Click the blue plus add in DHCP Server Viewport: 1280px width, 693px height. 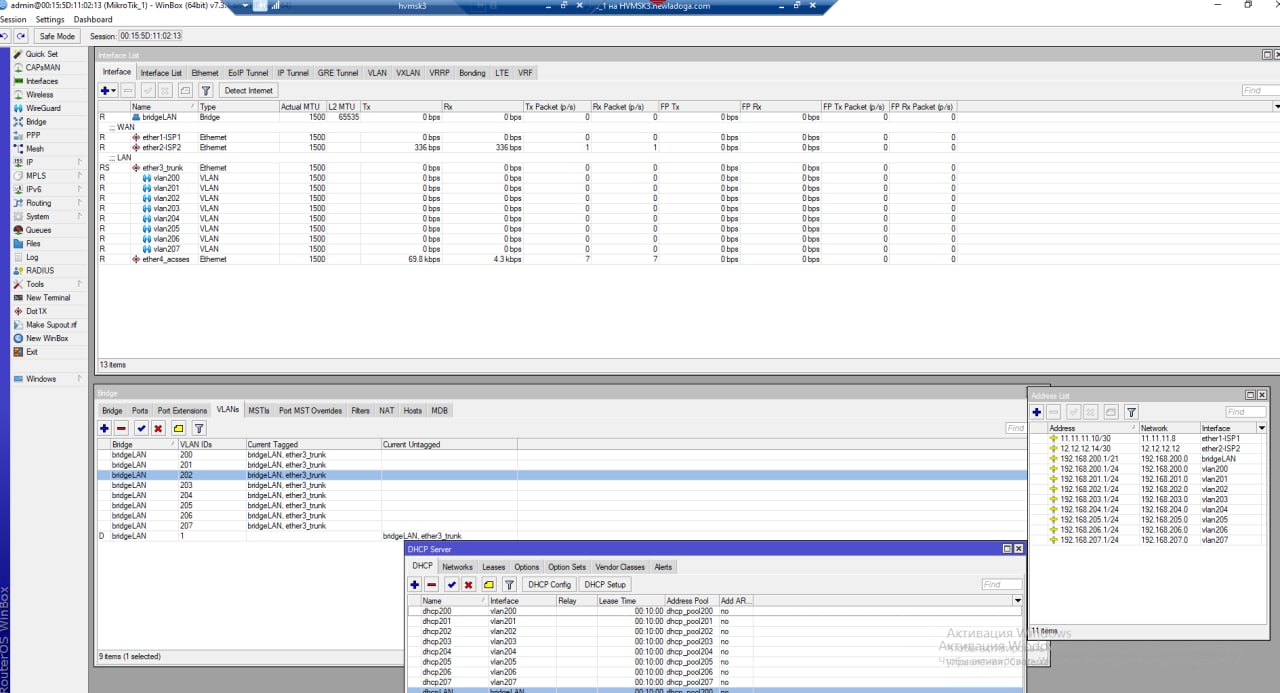pyautogui.click(x=414, y=584)
